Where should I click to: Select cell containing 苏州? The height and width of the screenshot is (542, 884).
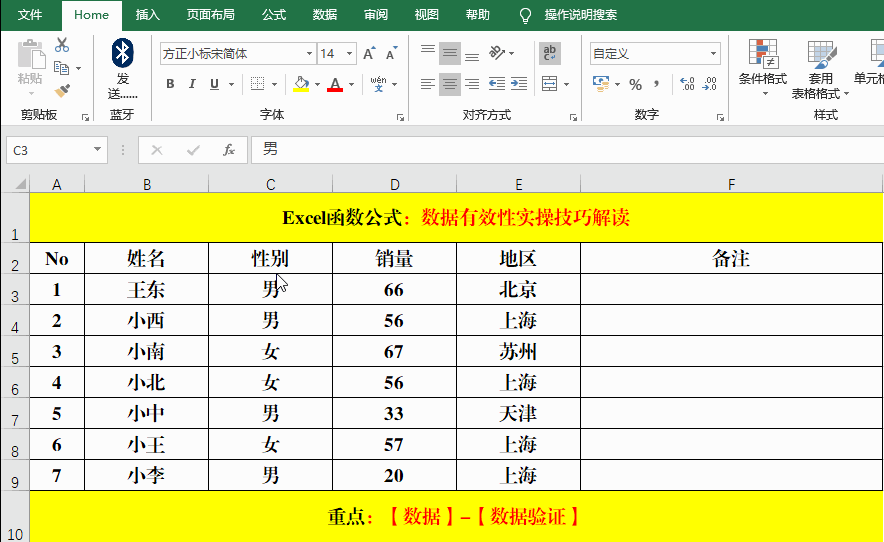coord(519,351)
